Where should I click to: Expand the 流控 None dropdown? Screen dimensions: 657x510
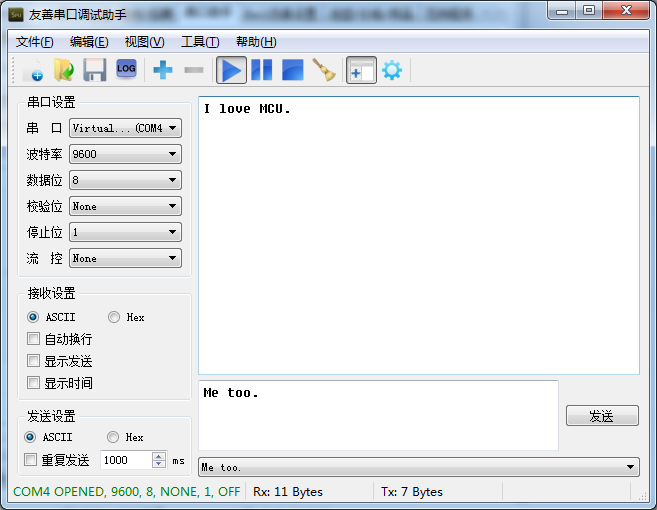[125, 258]
